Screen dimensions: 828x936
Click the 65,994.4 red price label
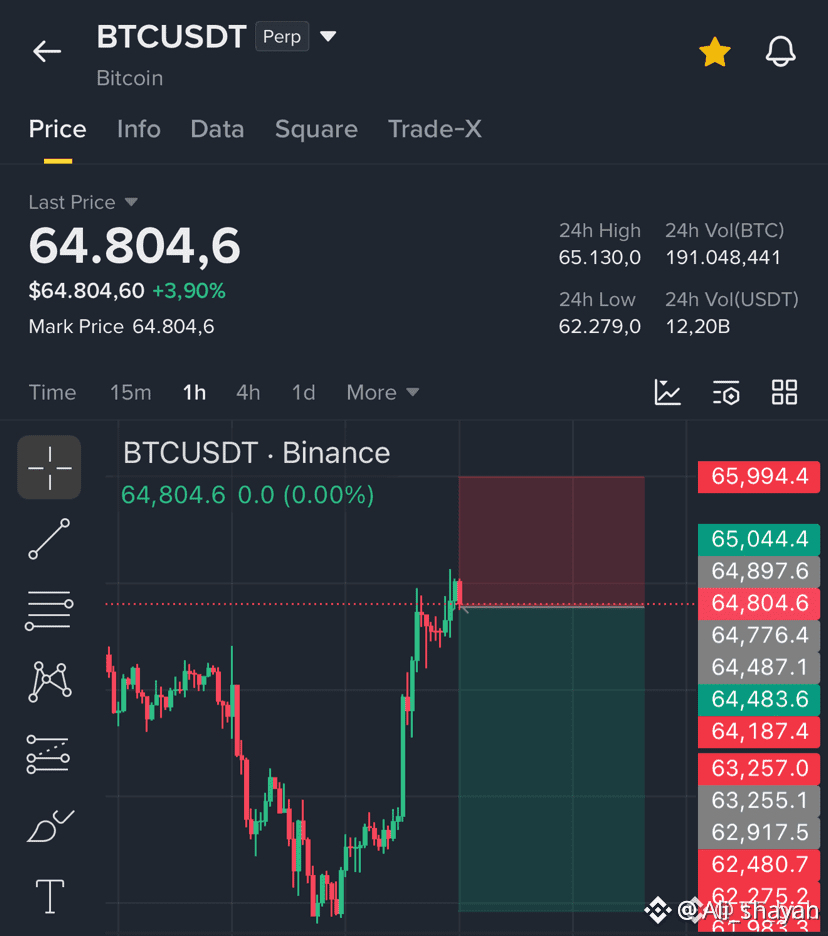(759, 476)
